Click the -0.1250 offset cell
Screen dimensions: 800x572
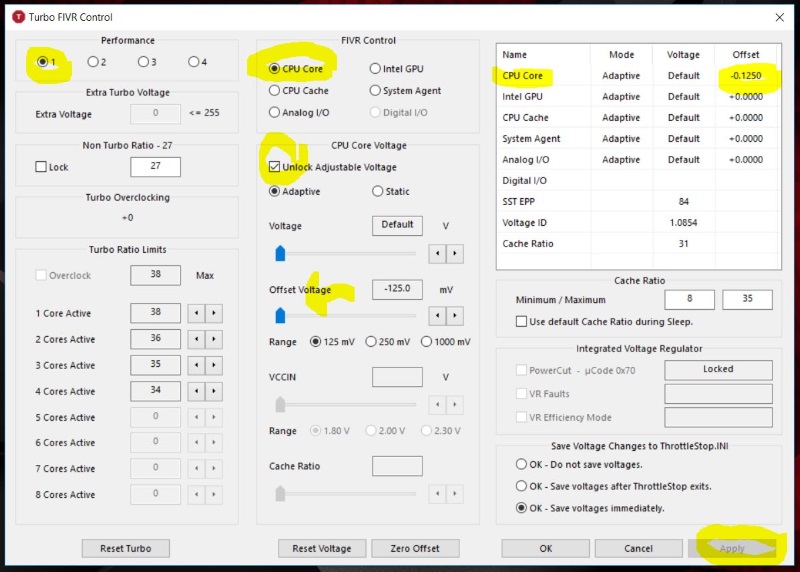click(746, 76)
